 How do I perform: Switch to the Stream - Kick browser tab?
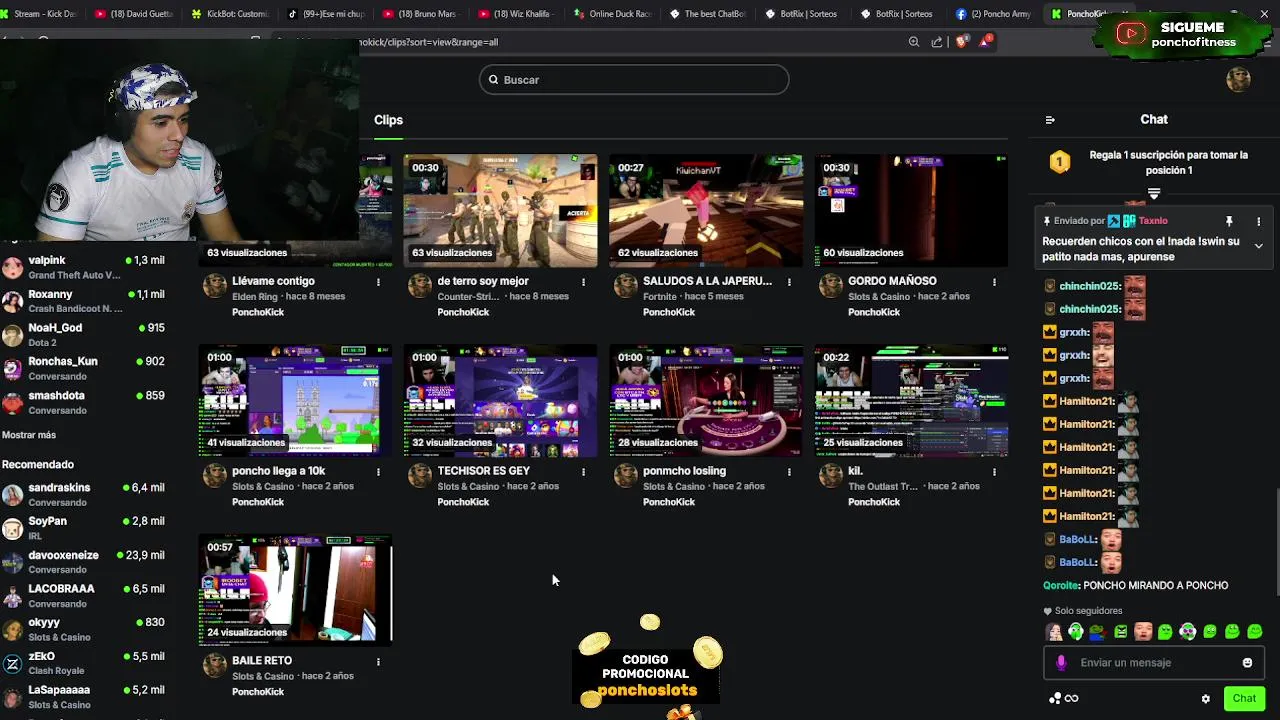click(x=38, y=14)
